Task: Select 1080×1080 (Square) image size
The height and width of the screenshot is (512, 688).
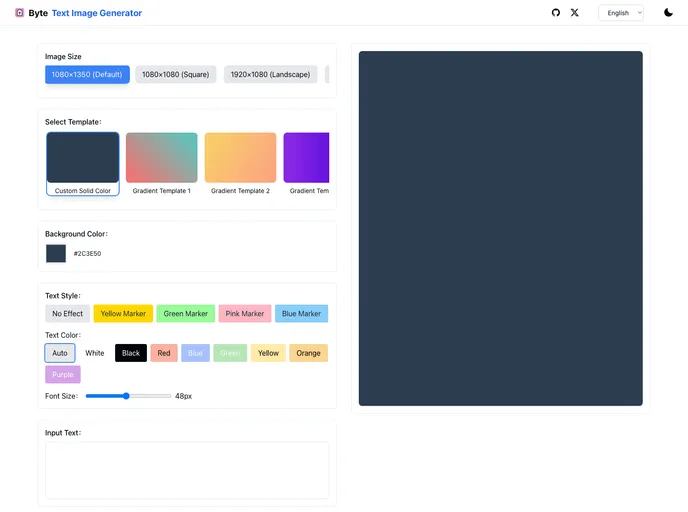Action: click(176, 75)
